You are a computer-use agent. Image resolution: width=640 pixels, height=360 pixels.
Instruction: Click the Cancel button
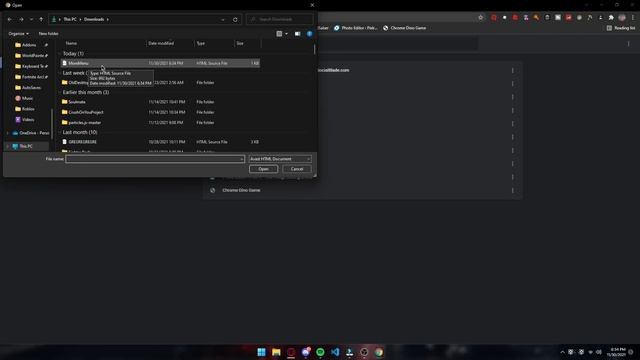click(x=297, y=169)
